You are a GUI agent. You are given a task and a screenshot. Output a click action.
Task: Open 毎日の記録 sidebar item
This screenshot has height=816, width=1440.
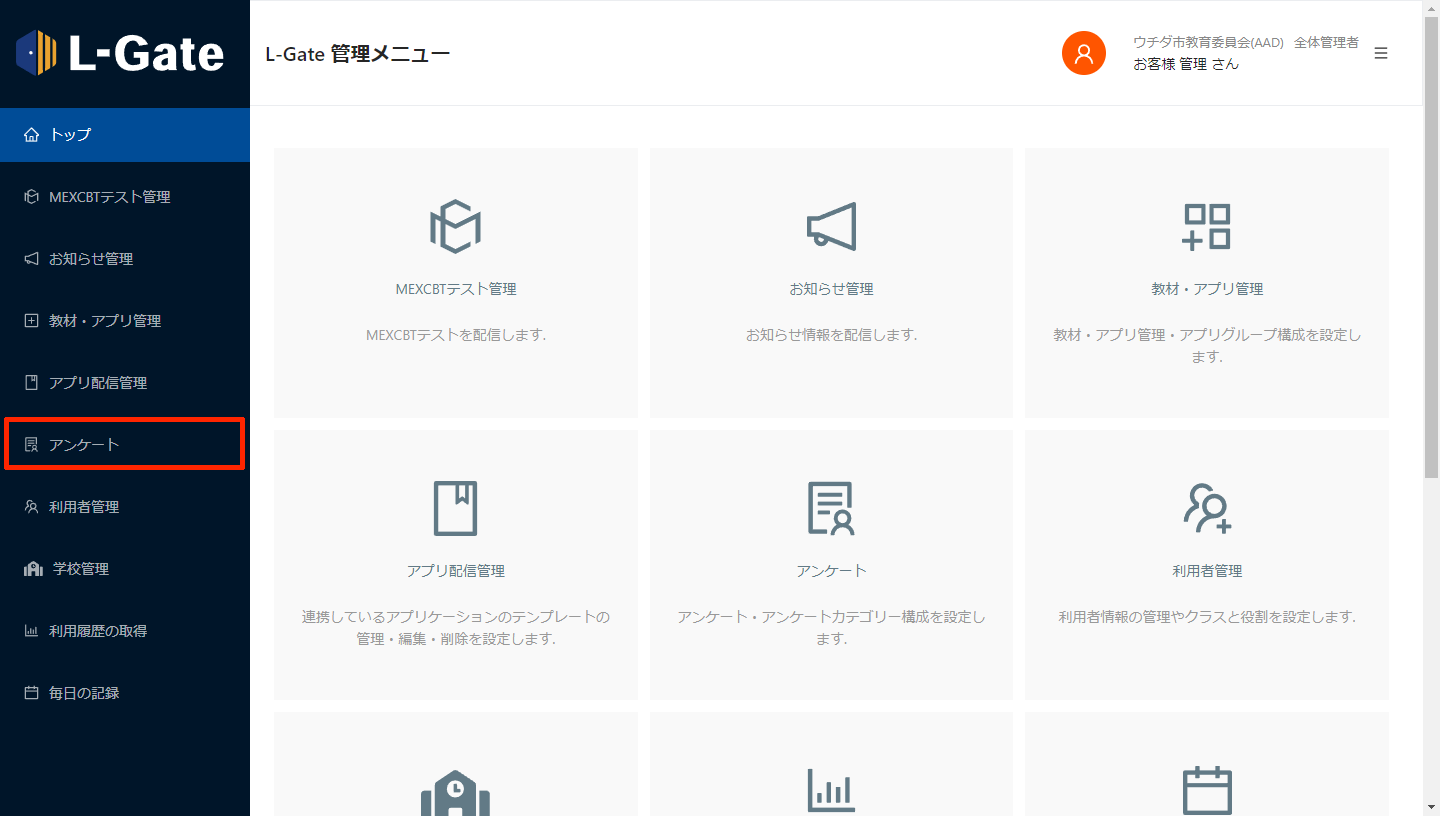tap(84, 693)
